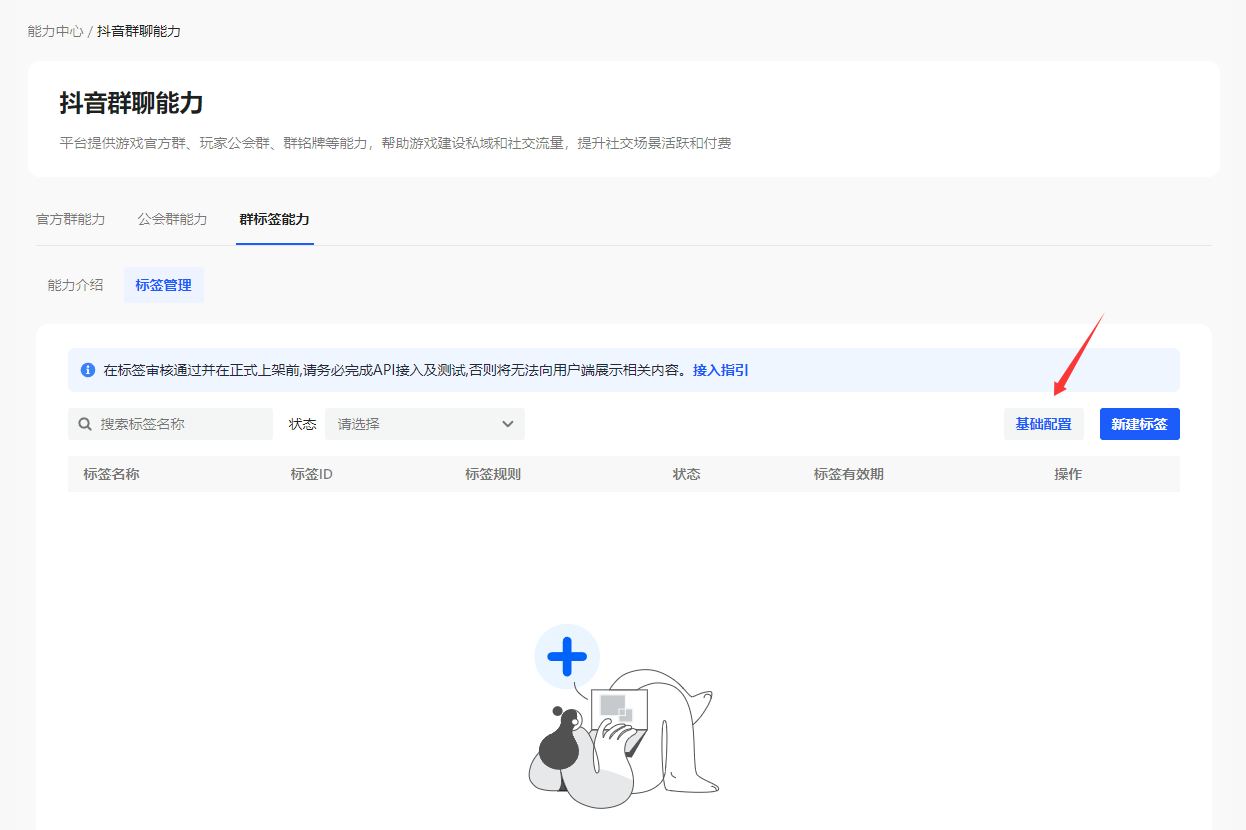Click the 操作 column header
The width and height of the screenshot is (1246, 830).
coord(1068,474)
